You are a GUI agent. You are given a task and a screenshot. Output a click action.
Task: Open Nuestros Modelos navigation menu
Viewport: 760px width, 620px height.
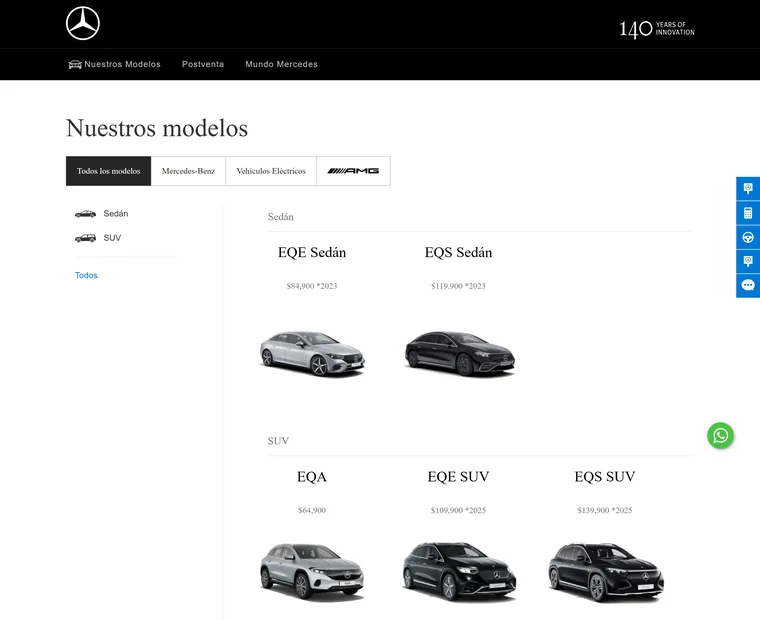coord(122,64)
